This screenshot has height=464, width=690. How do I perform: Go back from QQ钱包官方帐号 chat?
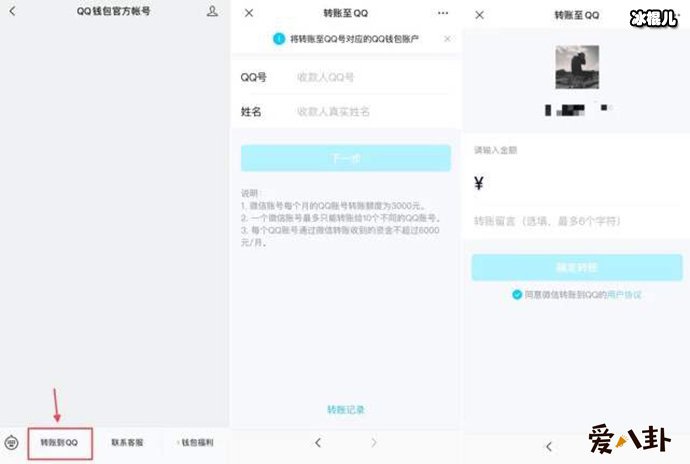(12, 11)
